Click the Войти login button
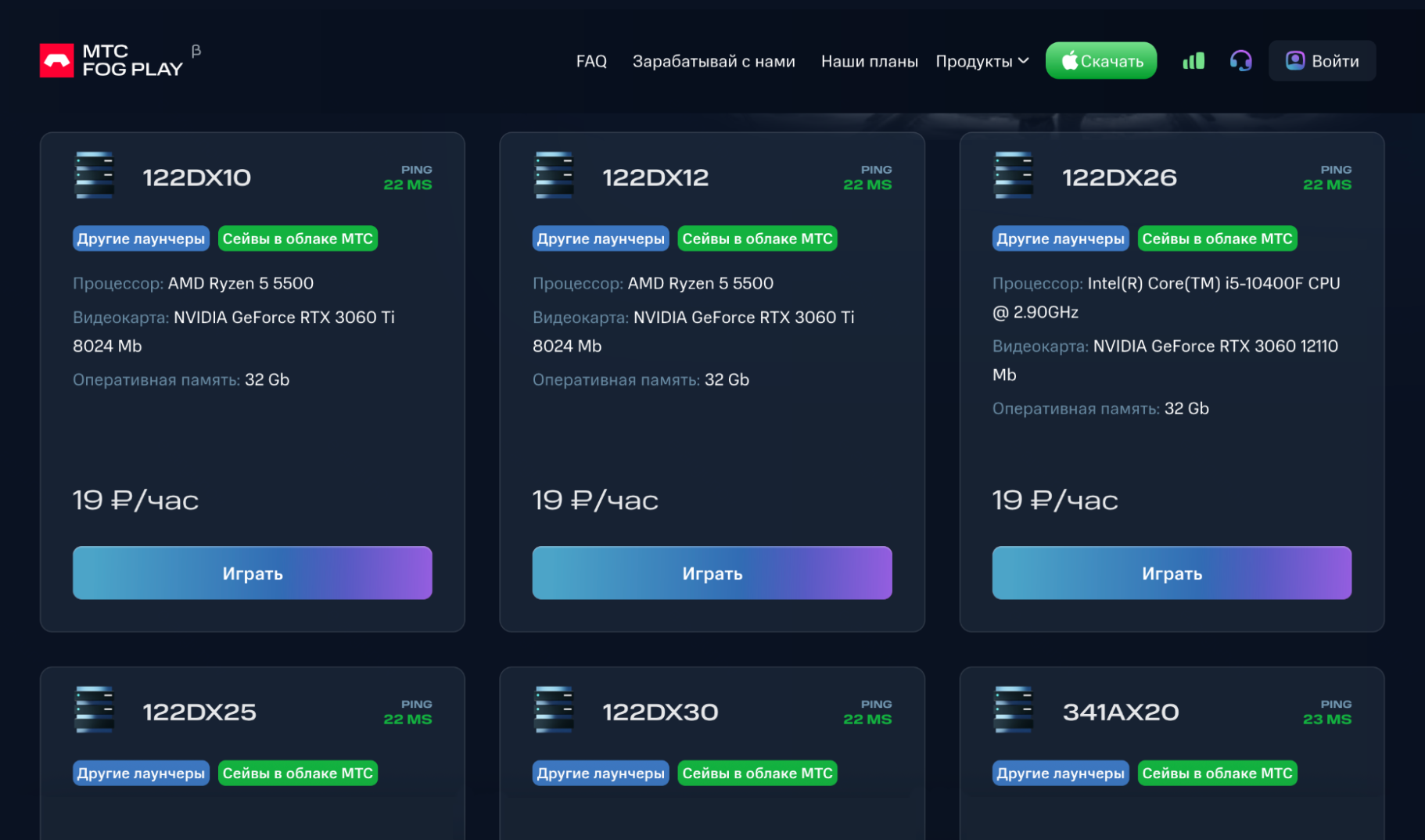 [x=1322, y=61]
